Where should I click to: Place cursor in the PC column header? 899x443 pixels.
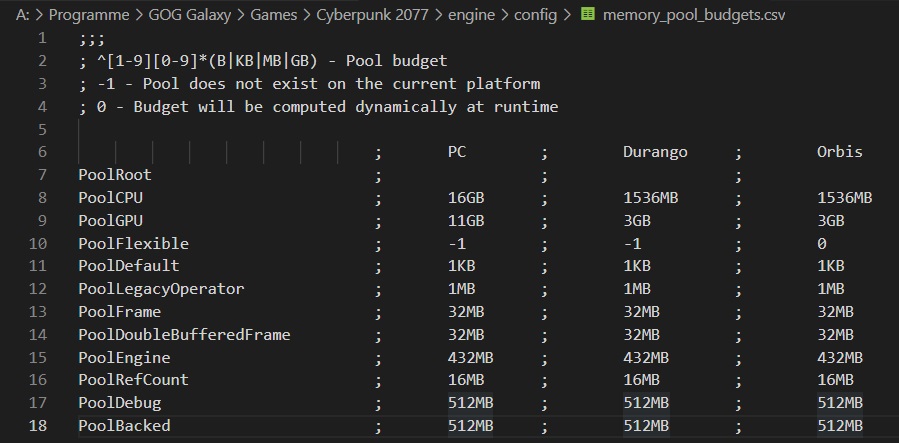tap(457, 152)
